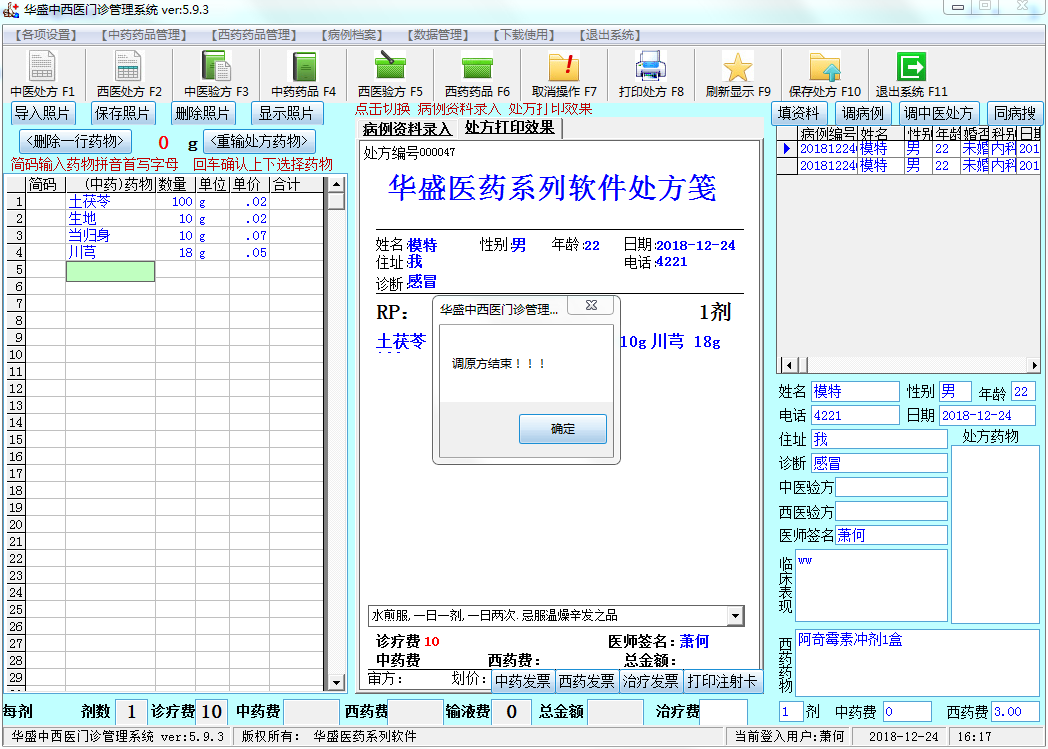Open the 各项设置 menu
Screen dimensions: 1048x749
click(x=46, y=35)
